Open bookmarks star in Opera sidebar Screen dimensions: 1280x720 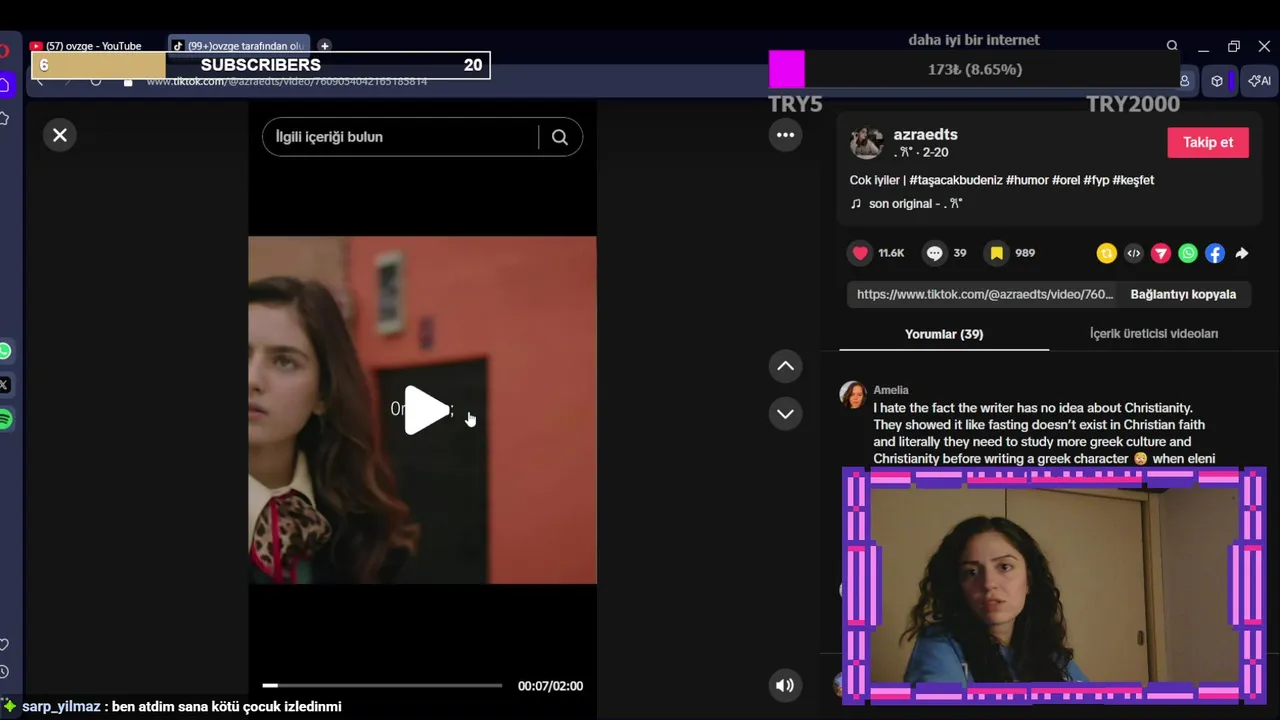(4, 119)
